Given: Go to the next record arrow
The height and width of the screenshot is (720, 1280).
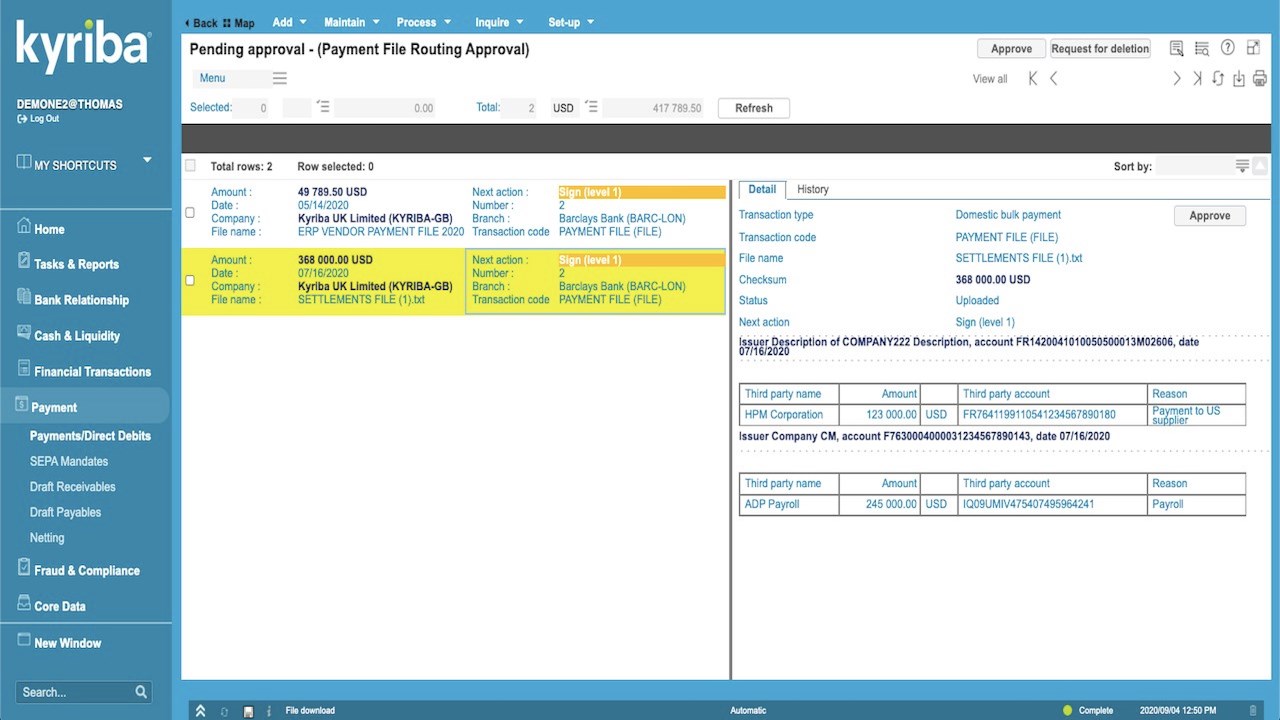Looking at the screenshot, I should (x=1177, y=78).
